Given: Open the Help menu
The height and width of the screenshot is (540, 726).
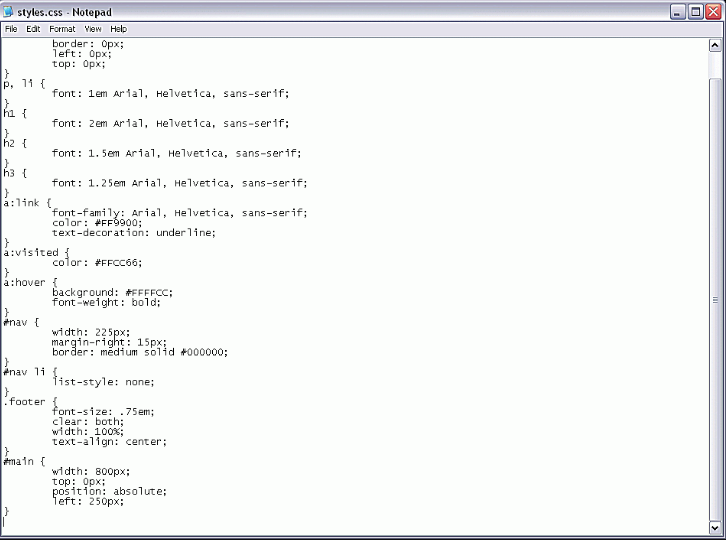Looking at the screenshot, I should point(118,29).
